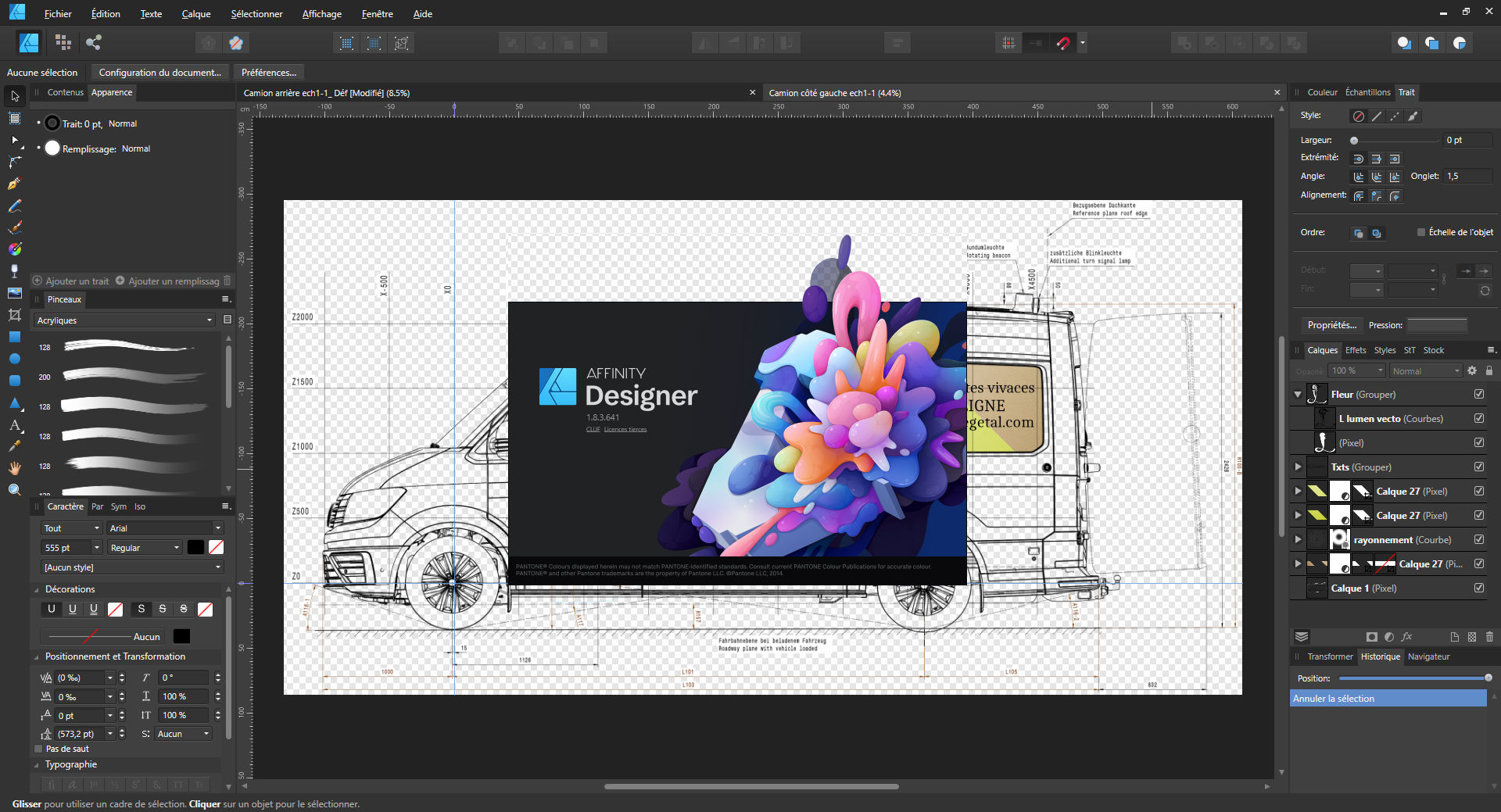The height and width of the screenshot is (812, 1501).
Task: Select the Vector Brush tool
Action: click(x=14, y=227)
